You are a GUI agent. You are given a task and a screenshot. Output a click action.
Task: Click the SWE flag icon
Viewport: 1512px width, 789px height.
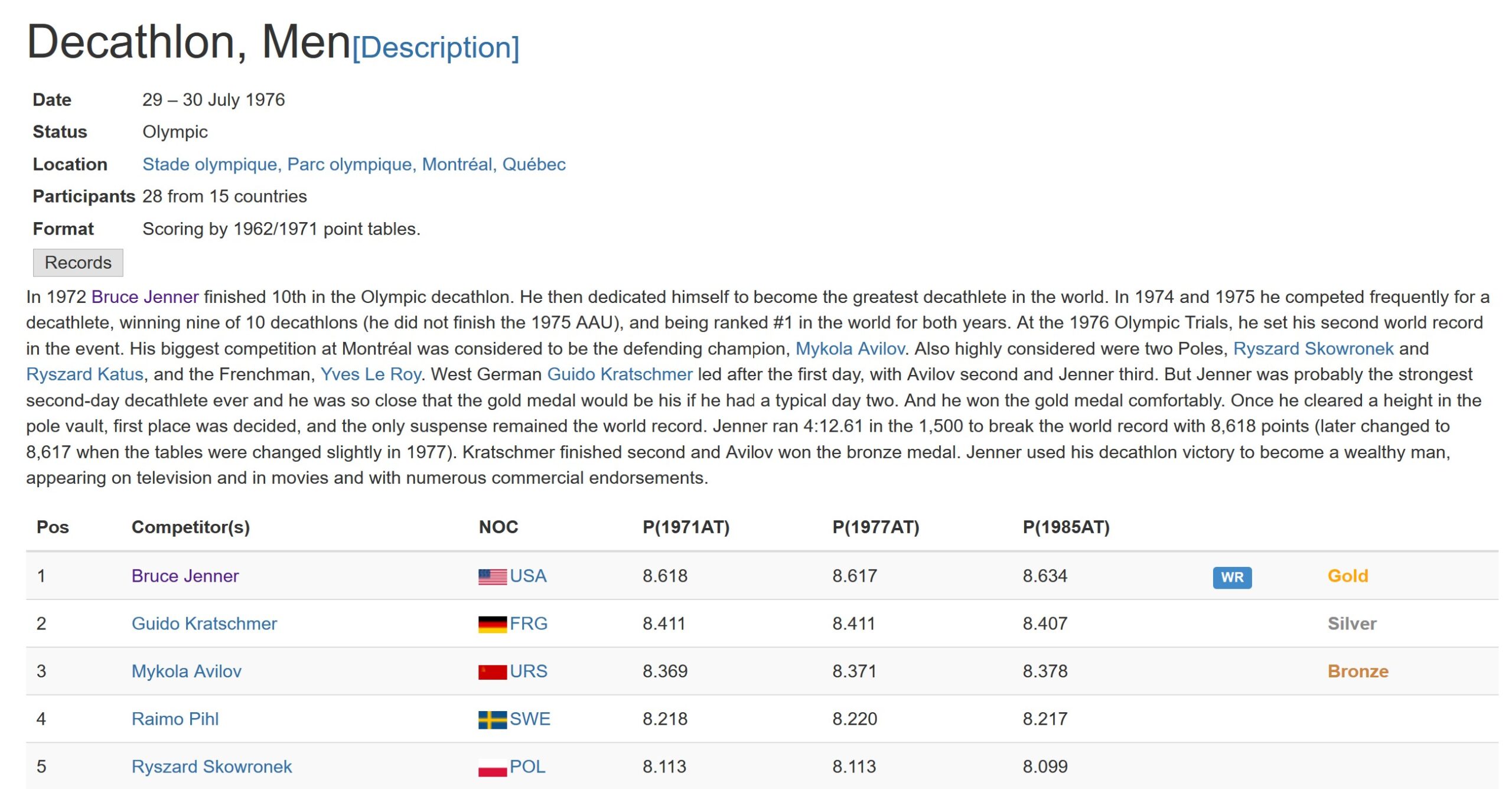(492, 720)
